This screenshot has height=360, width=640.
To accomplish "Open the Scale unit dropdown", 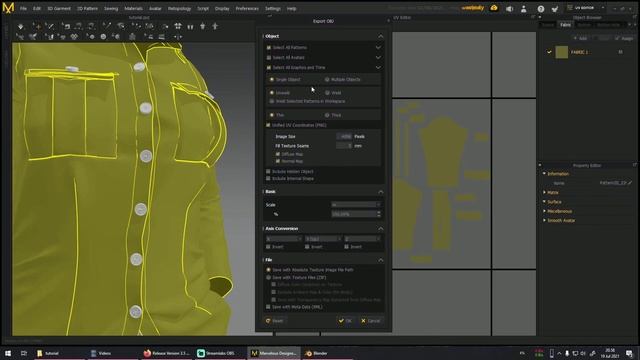I will (x=356, y=204).
